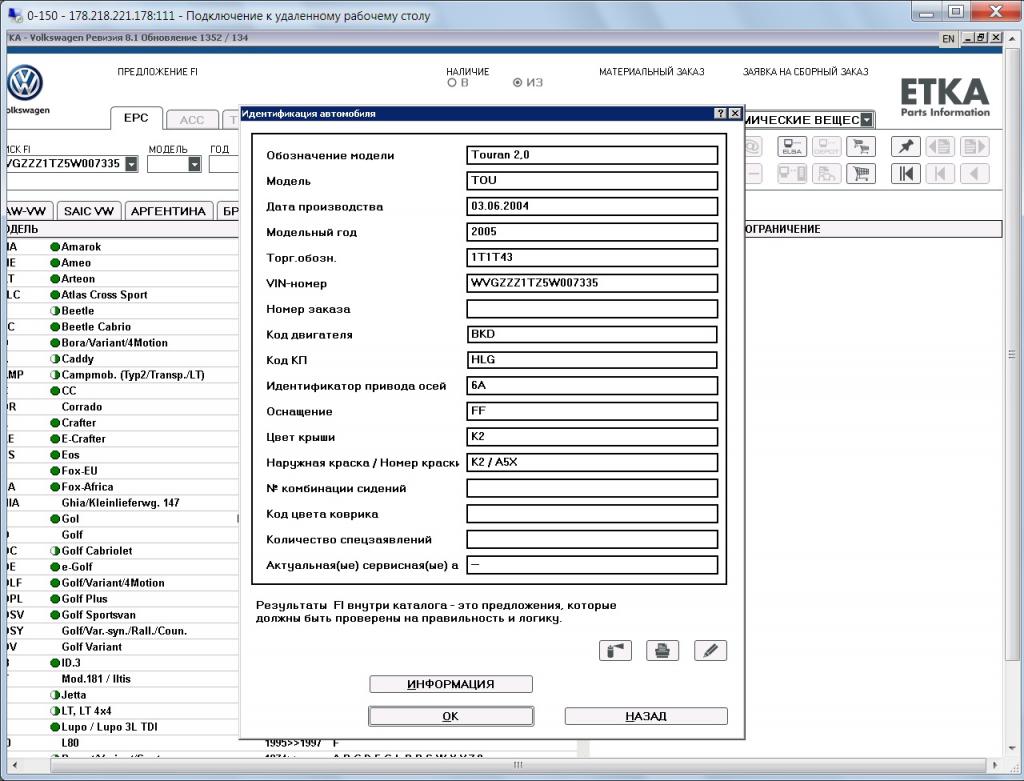
Task: Click the EN language indicator
Action: coord(948,39)
